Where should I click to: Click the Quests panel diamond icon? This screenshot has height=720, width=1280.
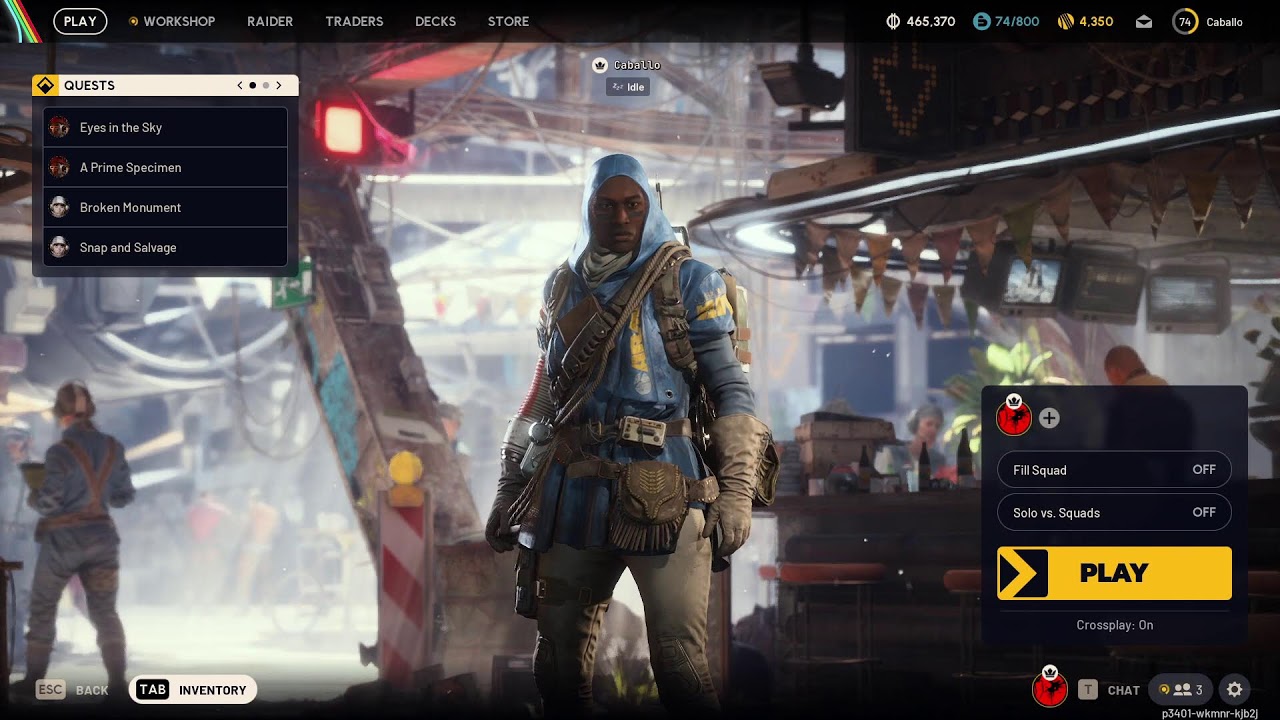click(45, 86)
